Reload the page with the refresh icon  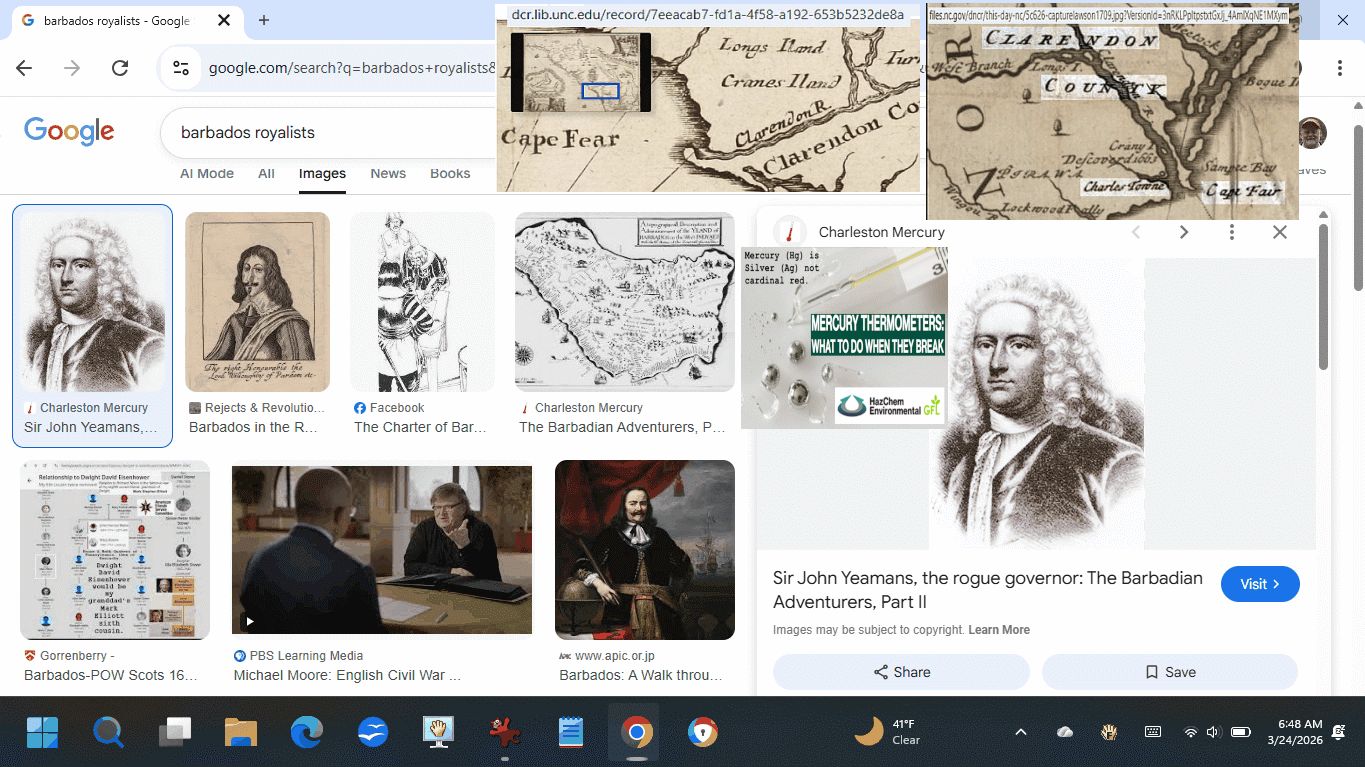[x=120, y=68]
